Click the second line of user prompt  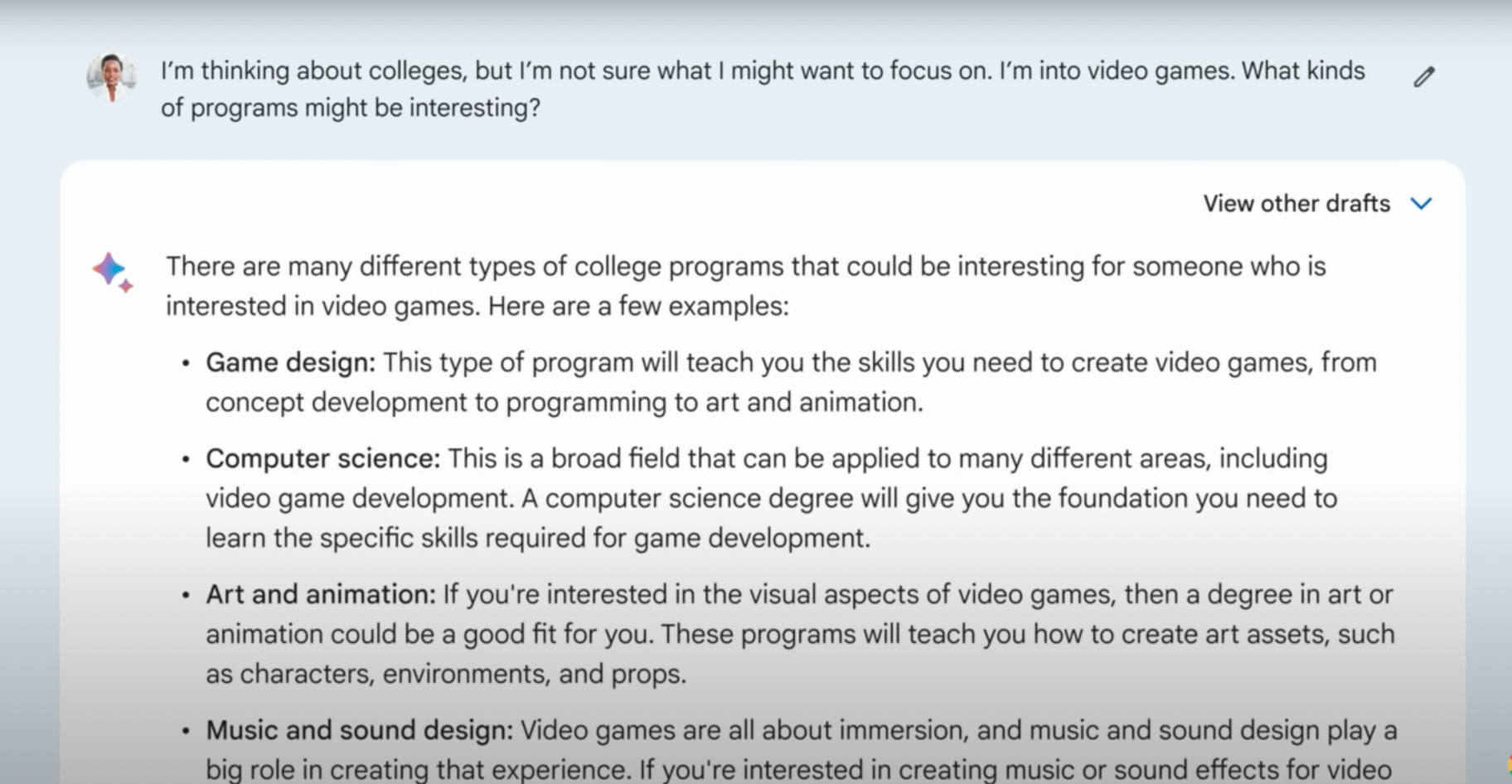pos(351,109)
